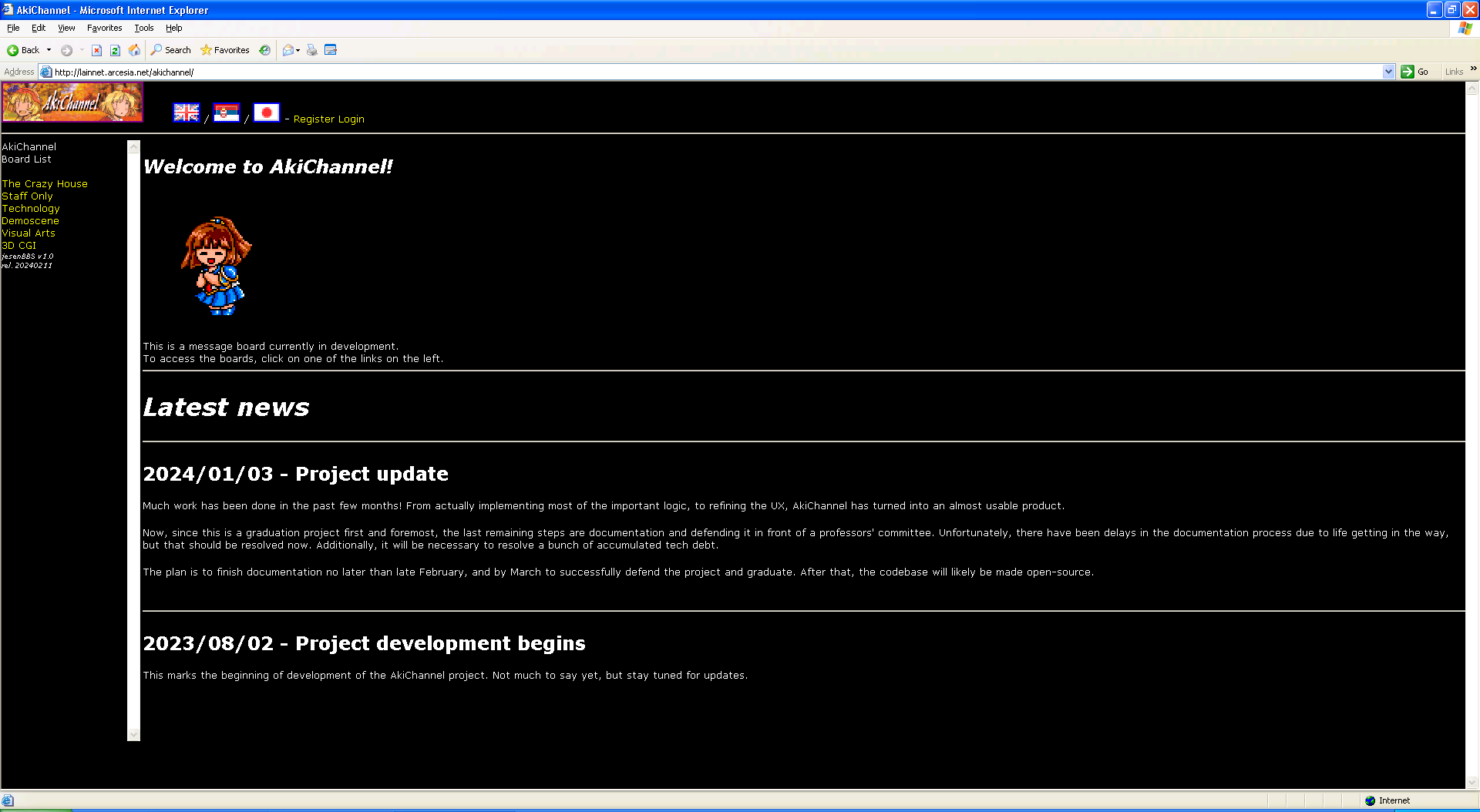1480x812 pixels.
Task: Click the address bar URL field
Action: click(x=694, y=72)
